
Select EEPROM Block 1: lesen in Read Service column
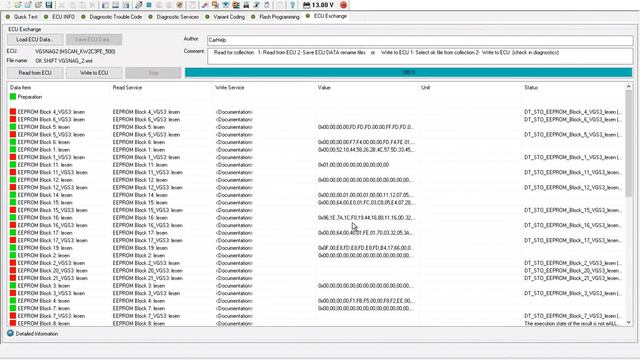(139, 149)
